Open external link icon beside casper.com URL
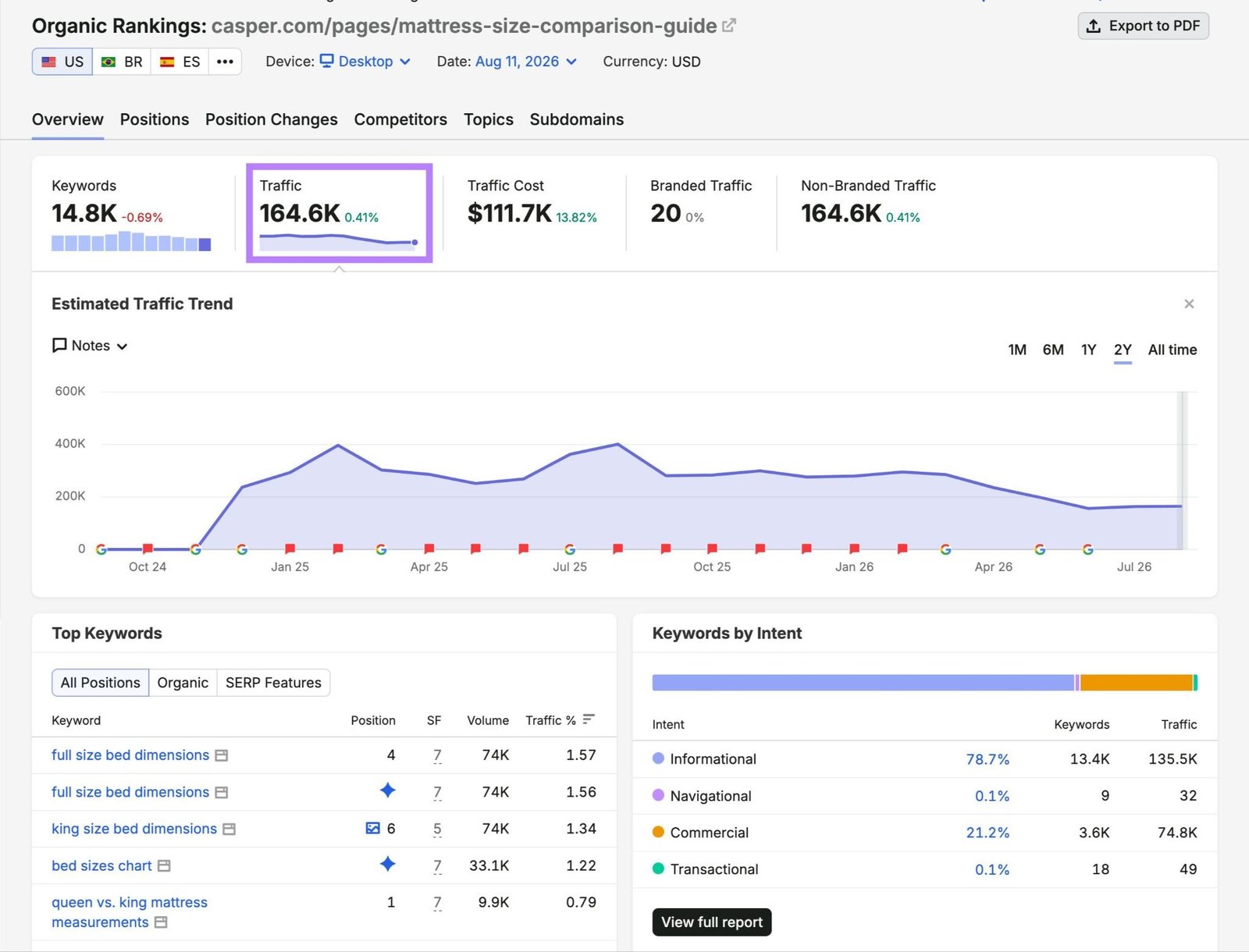 729,26
